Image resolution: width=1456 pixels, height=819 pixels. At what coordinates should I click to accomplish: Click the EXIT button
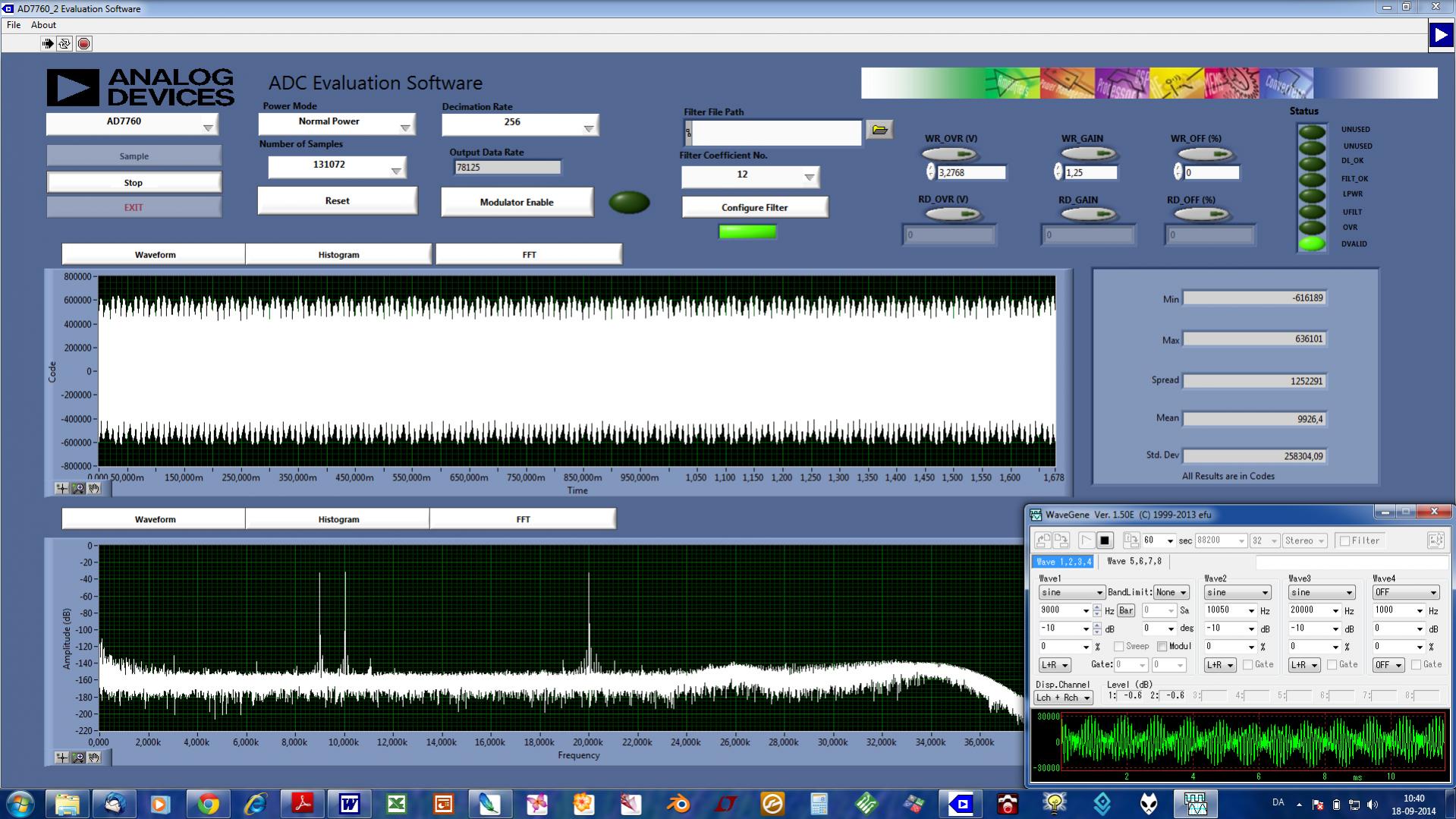134,207
